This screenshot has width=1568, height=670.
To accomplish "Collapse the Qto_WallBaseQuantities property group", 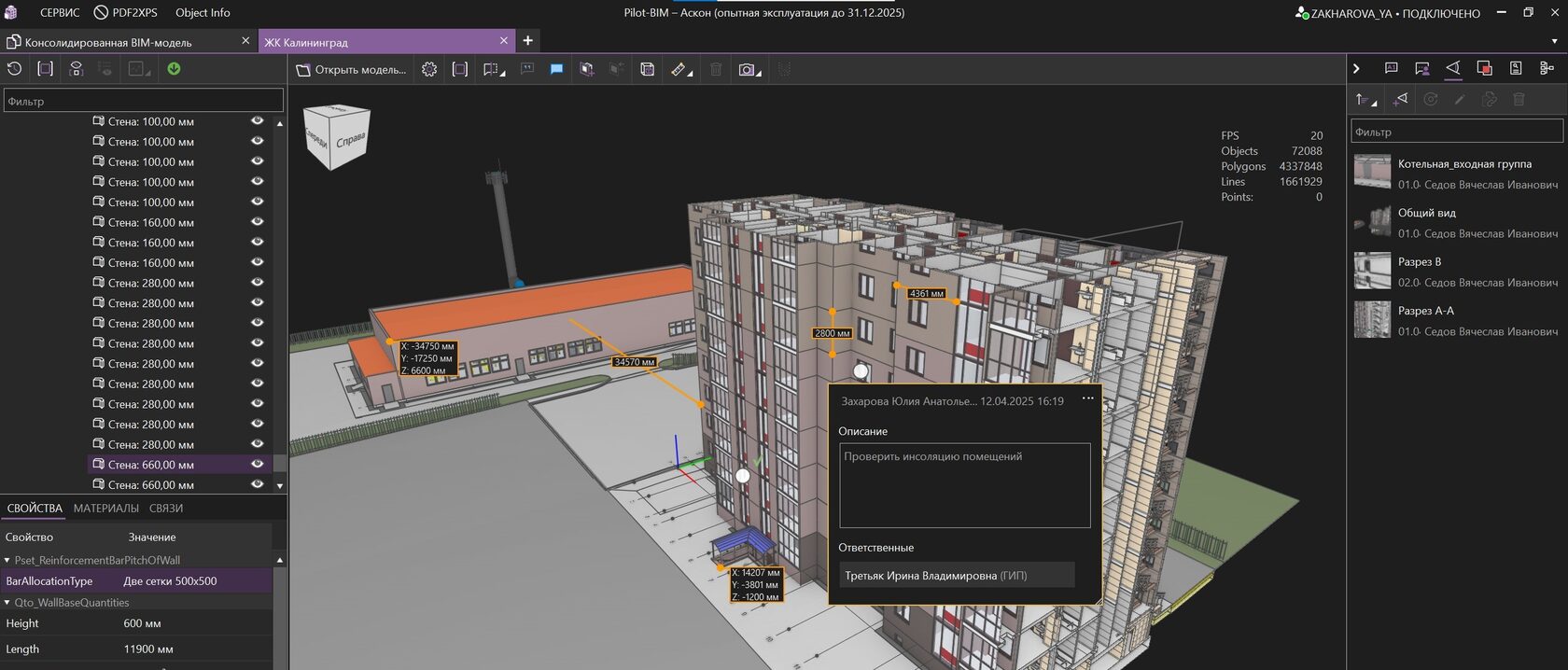I will tap(7, 603).
